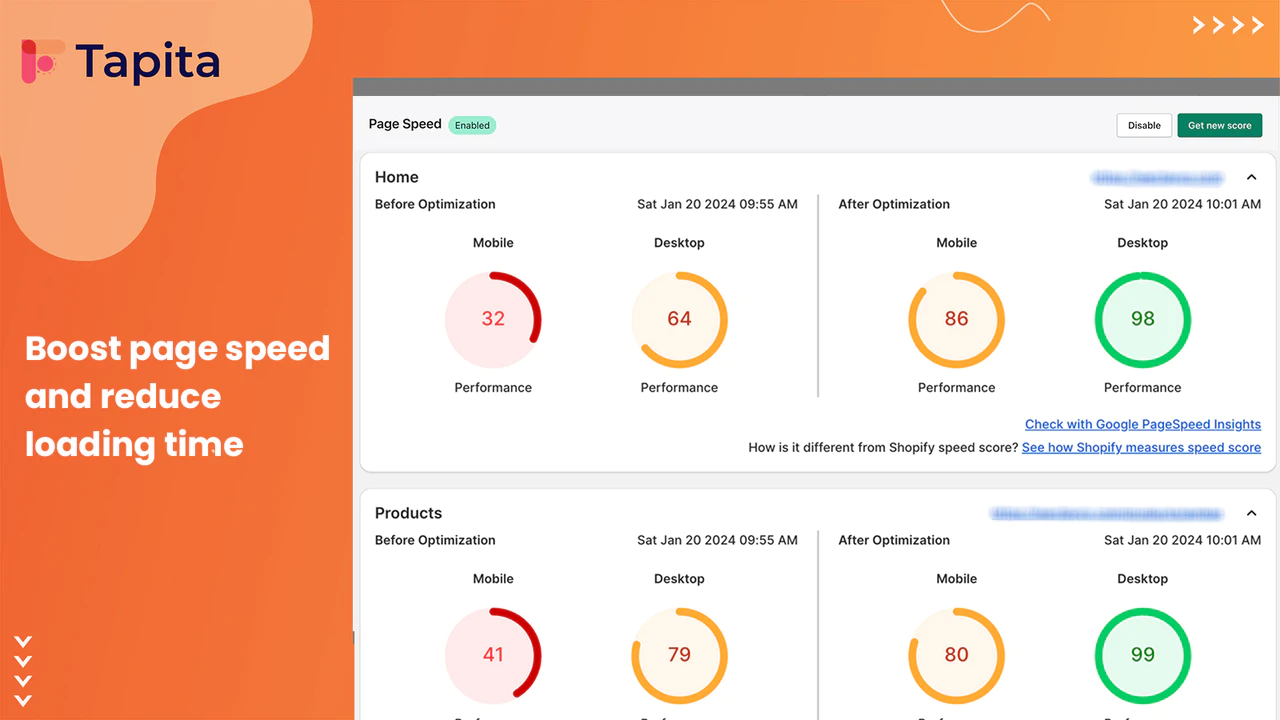Viewport: 1280px width, 720px height.
Task: Open the blurred Home page URL link
Action: coord(1158,177)
